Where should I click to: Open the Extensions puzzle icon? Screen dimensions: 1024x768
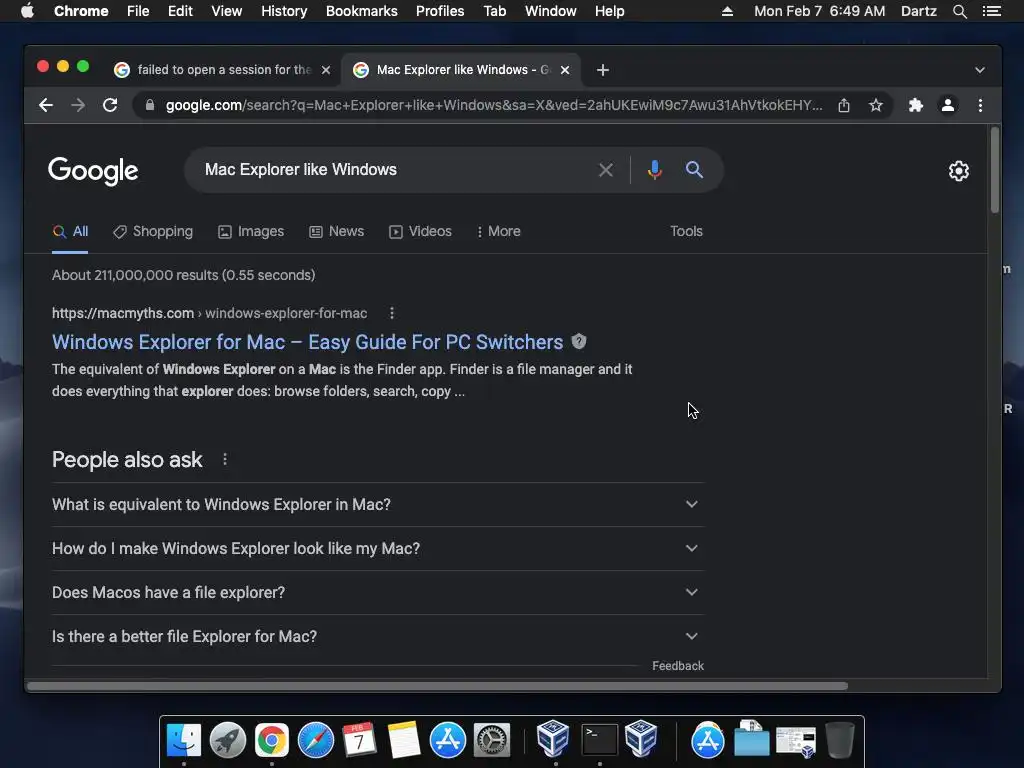[916, 105]
